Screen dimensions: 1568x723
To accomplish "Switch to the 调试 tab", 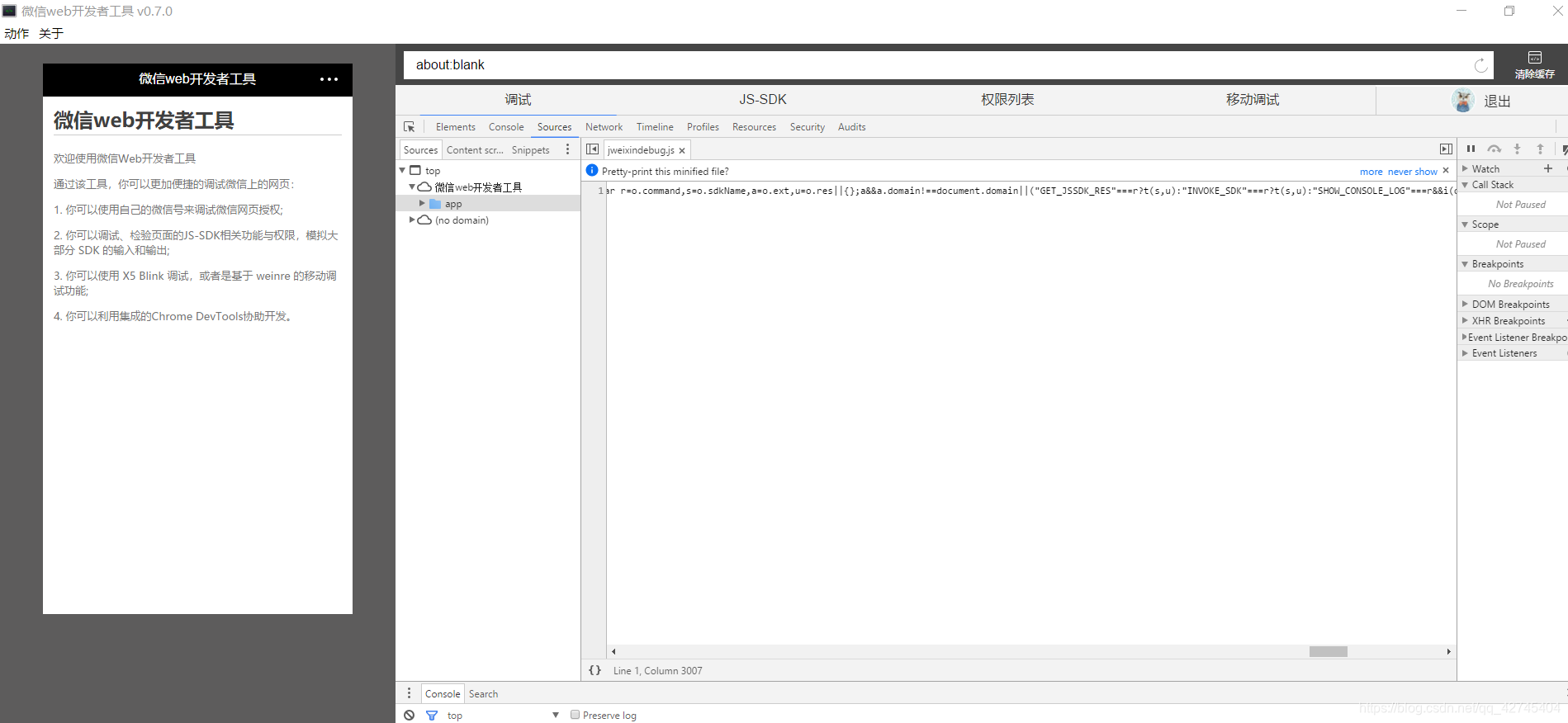I will [x=518, y=100].
